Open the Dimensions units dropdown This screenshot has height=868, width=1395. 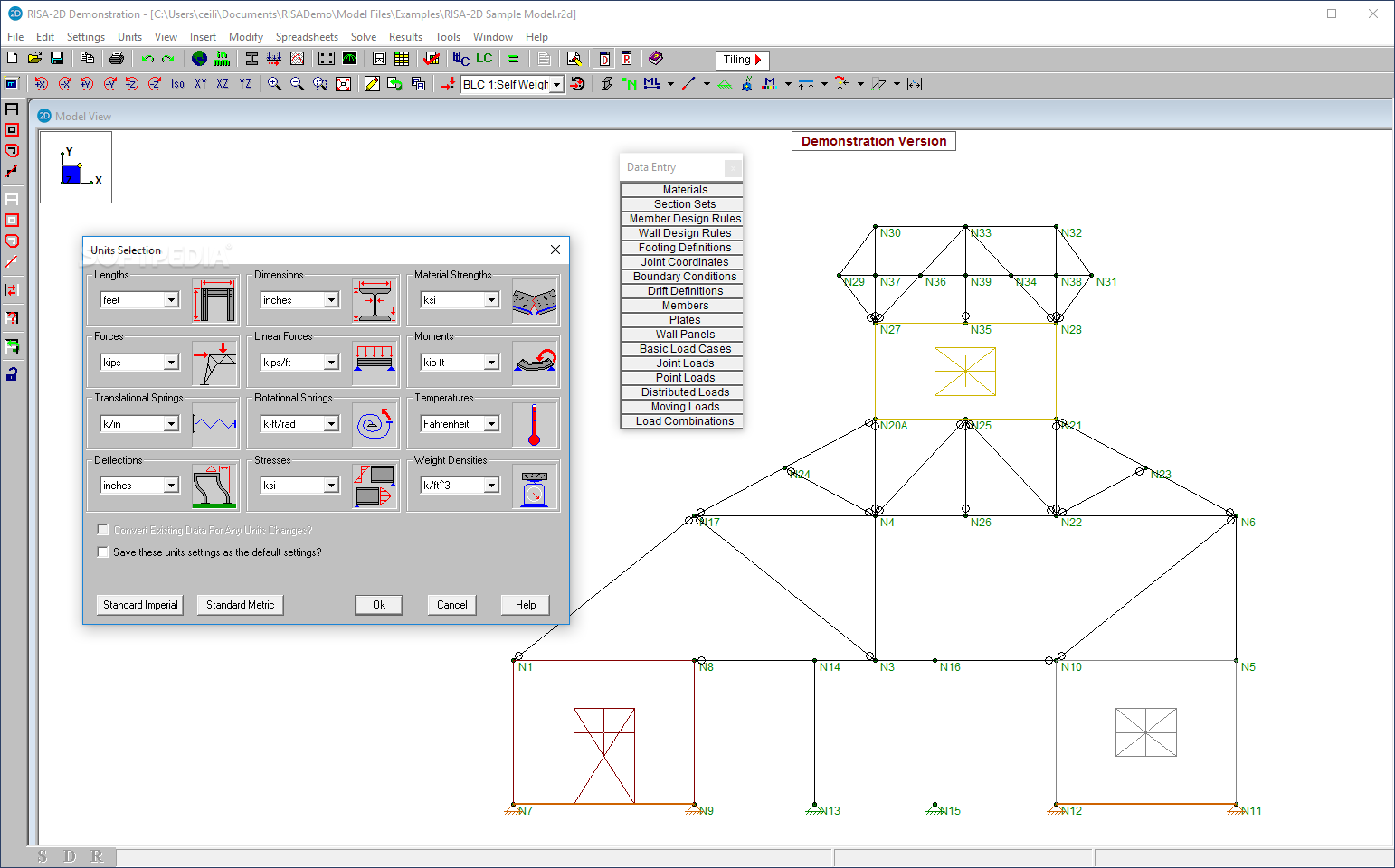coord(331,300)
